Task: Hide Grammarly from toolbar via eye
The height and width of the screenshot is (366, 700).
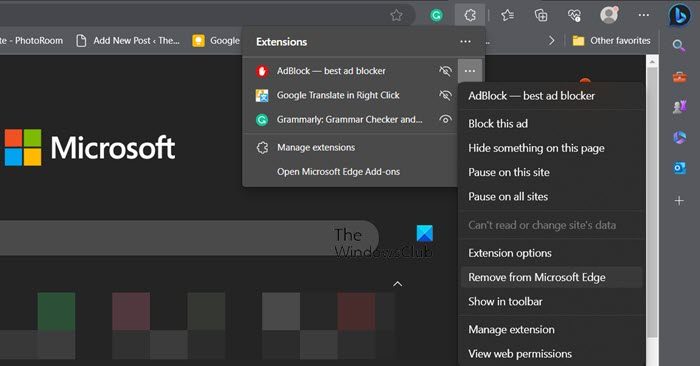Action: 445,120
